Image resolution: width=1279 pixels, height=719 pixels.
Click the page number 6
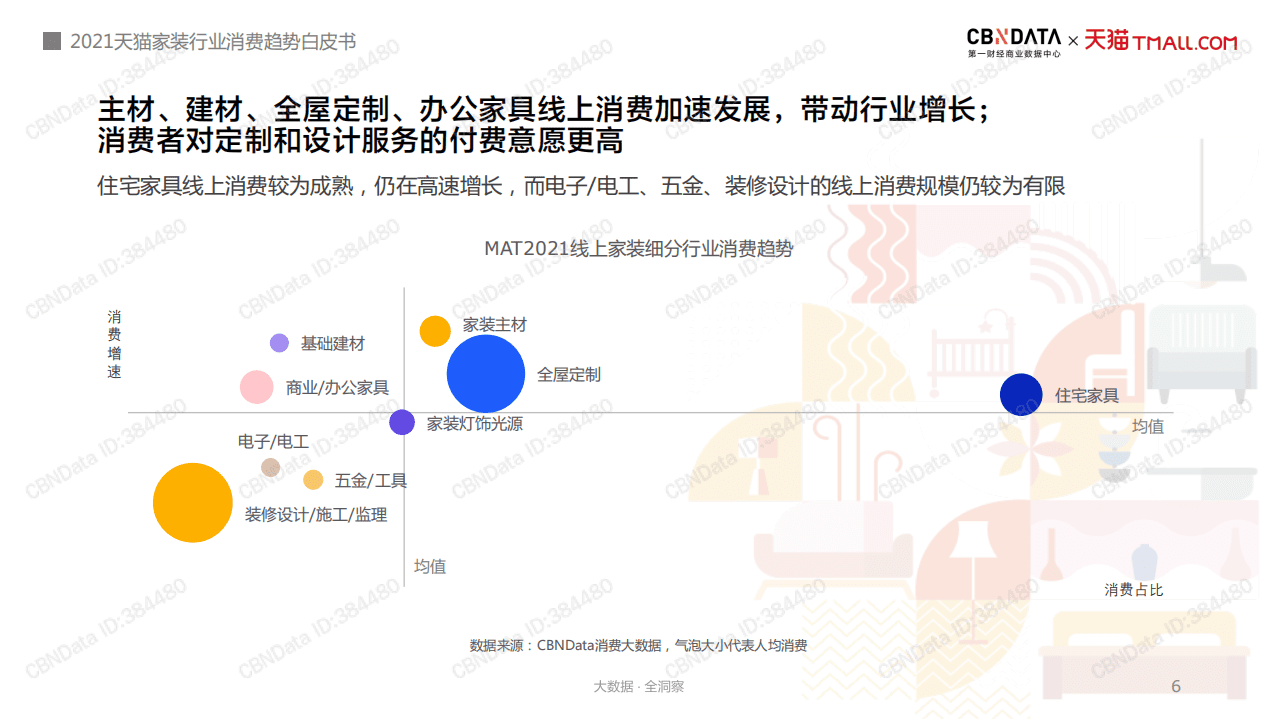(1174, 685)
